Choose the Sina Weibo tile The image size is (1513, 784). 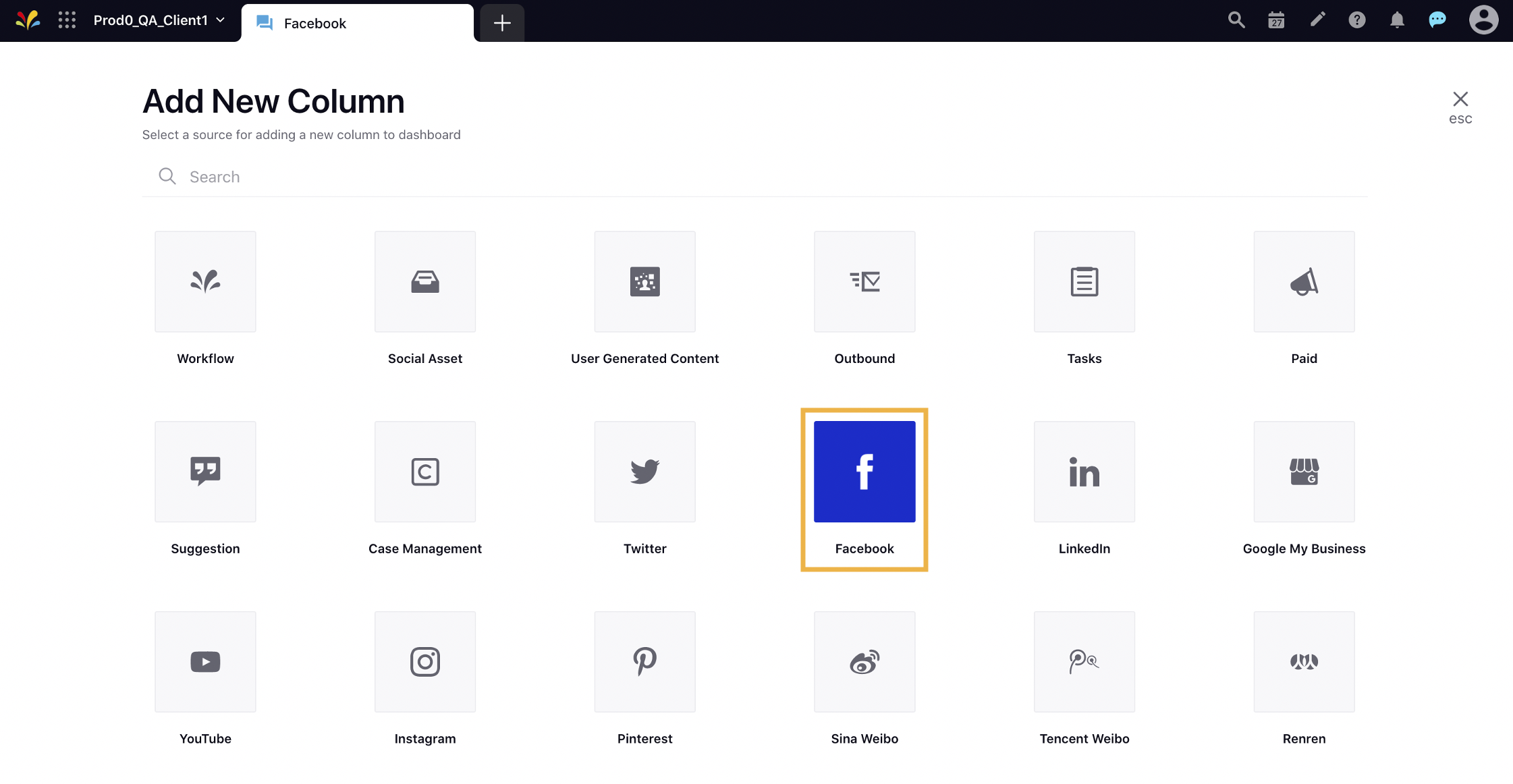pos(864,662)
